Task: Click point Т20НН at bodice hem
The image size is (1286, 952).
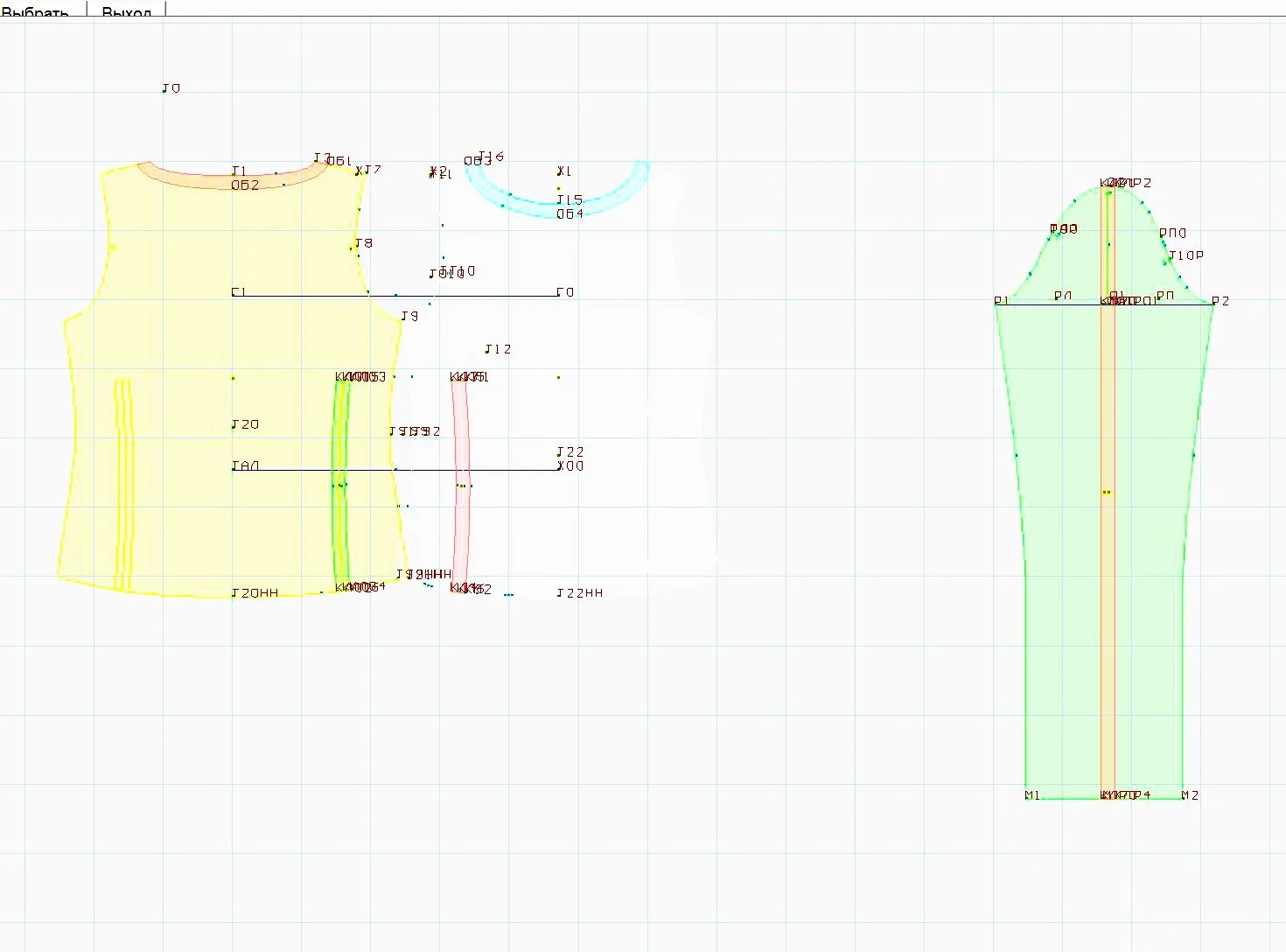Action: (x=234, y=594)
